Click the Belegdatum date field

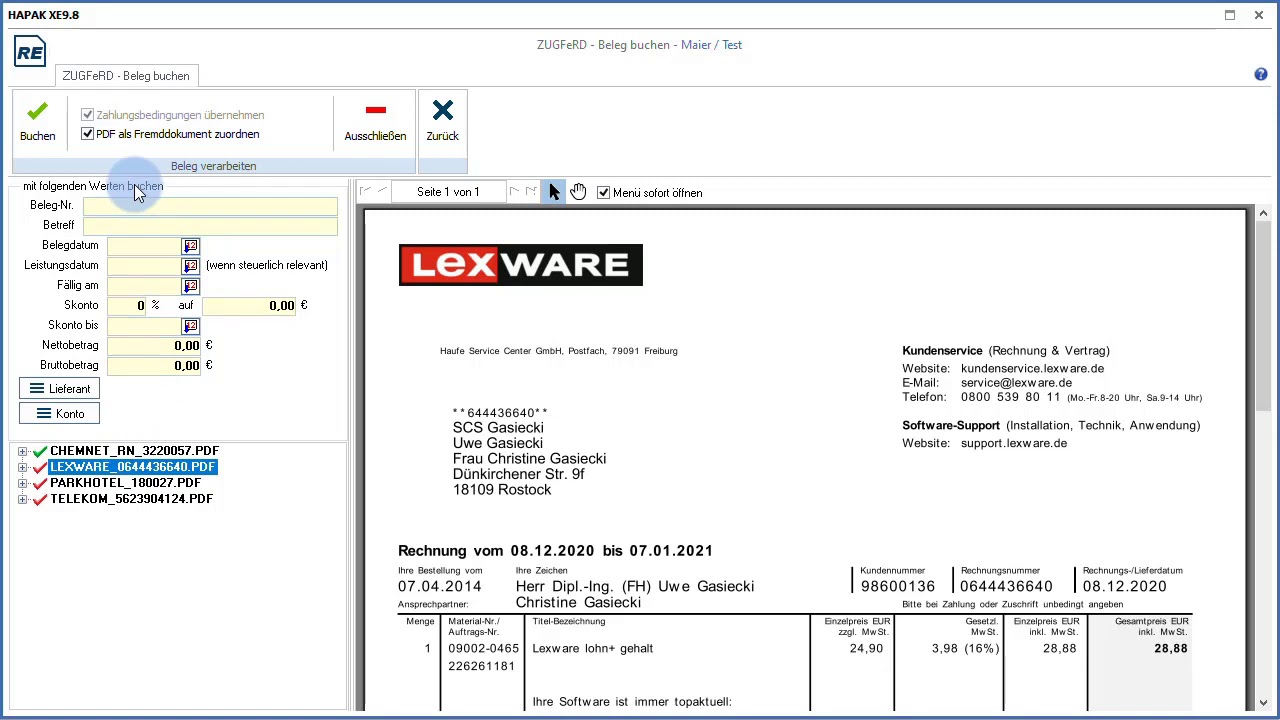click(x=144, y=246)
